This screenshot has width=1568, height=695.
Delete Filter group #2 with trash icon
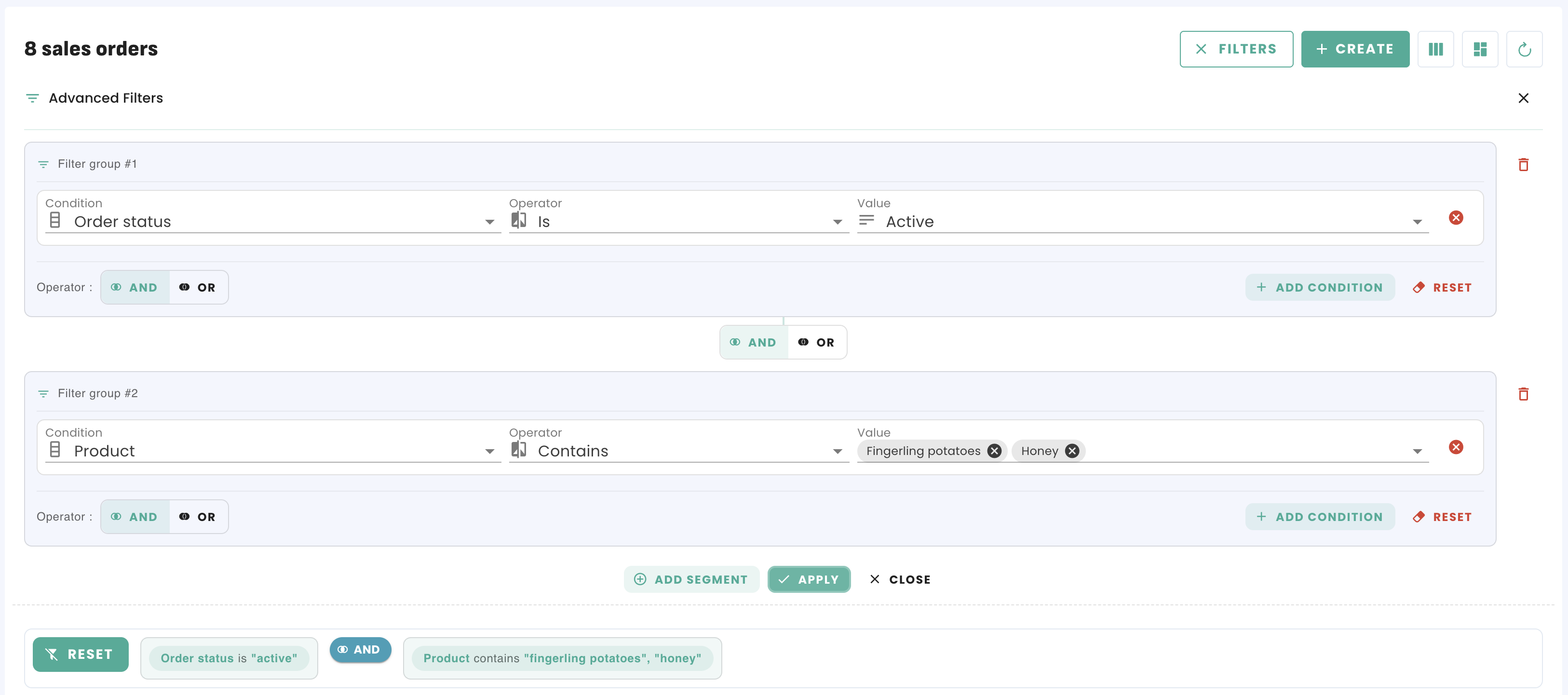tap(1523, 394)
